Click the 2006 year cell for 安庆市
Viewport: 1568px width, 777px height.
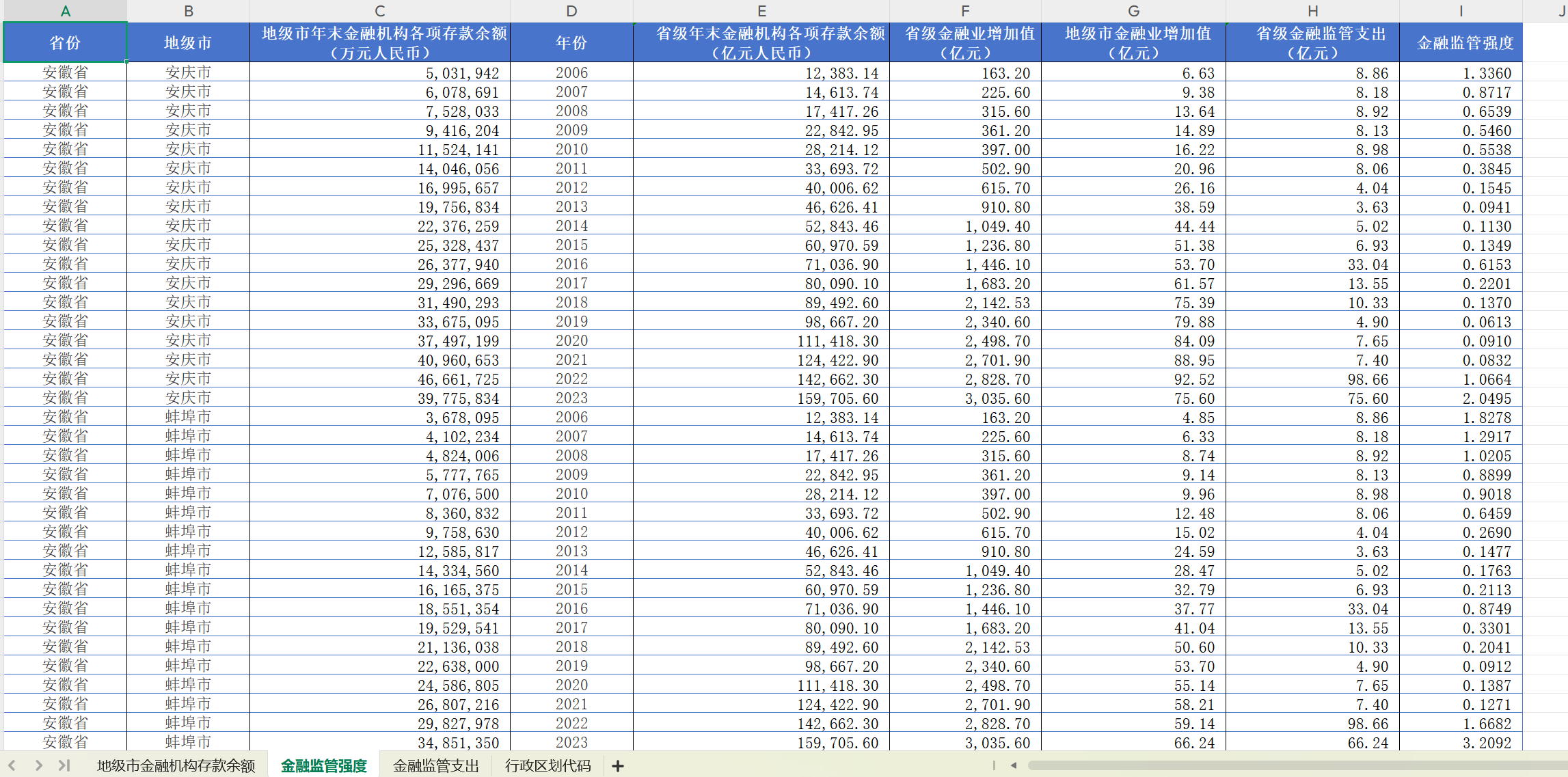(571, 73)
